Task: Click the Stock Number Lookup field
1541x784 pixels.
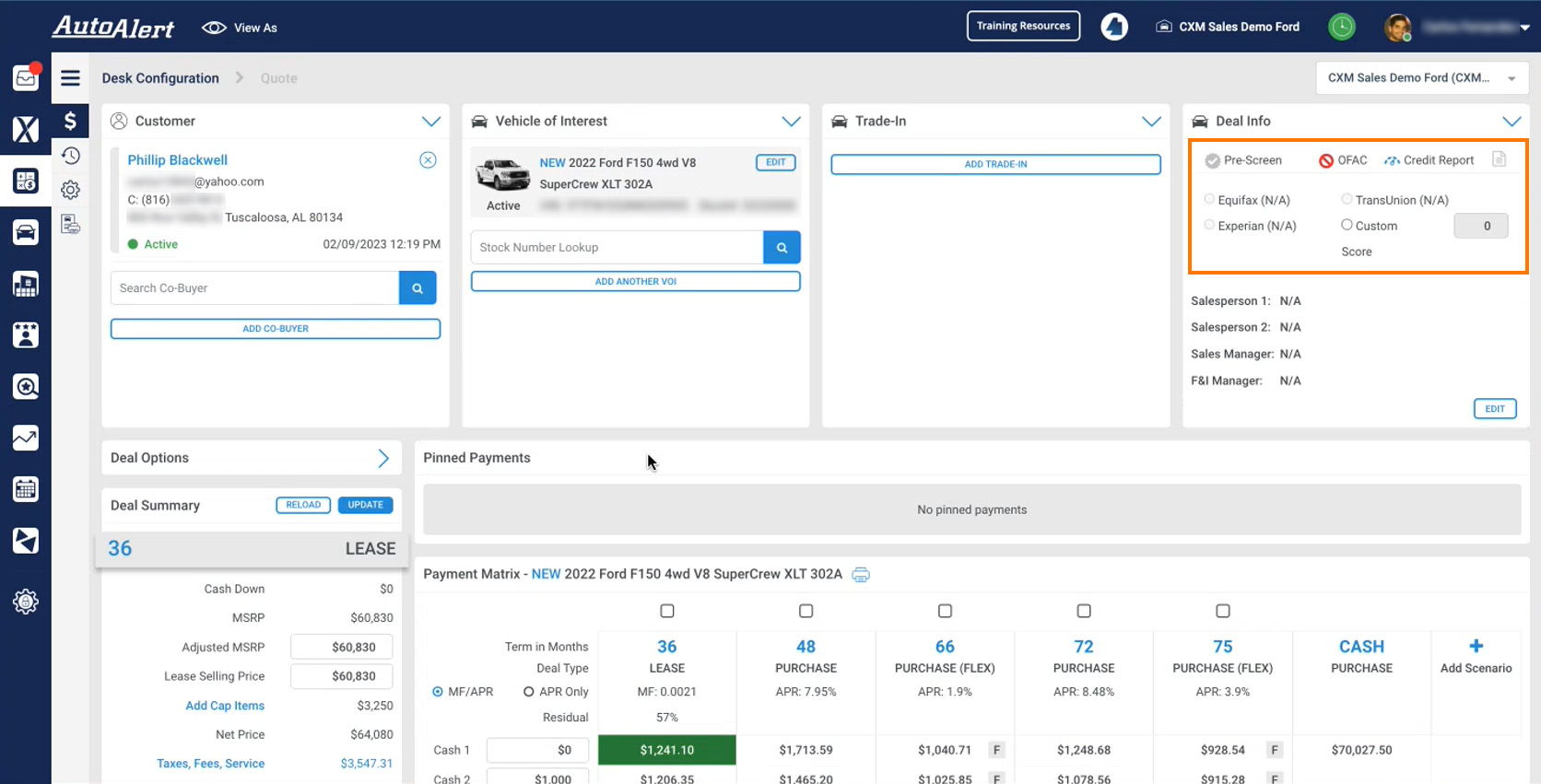Action: click(618, 248)
